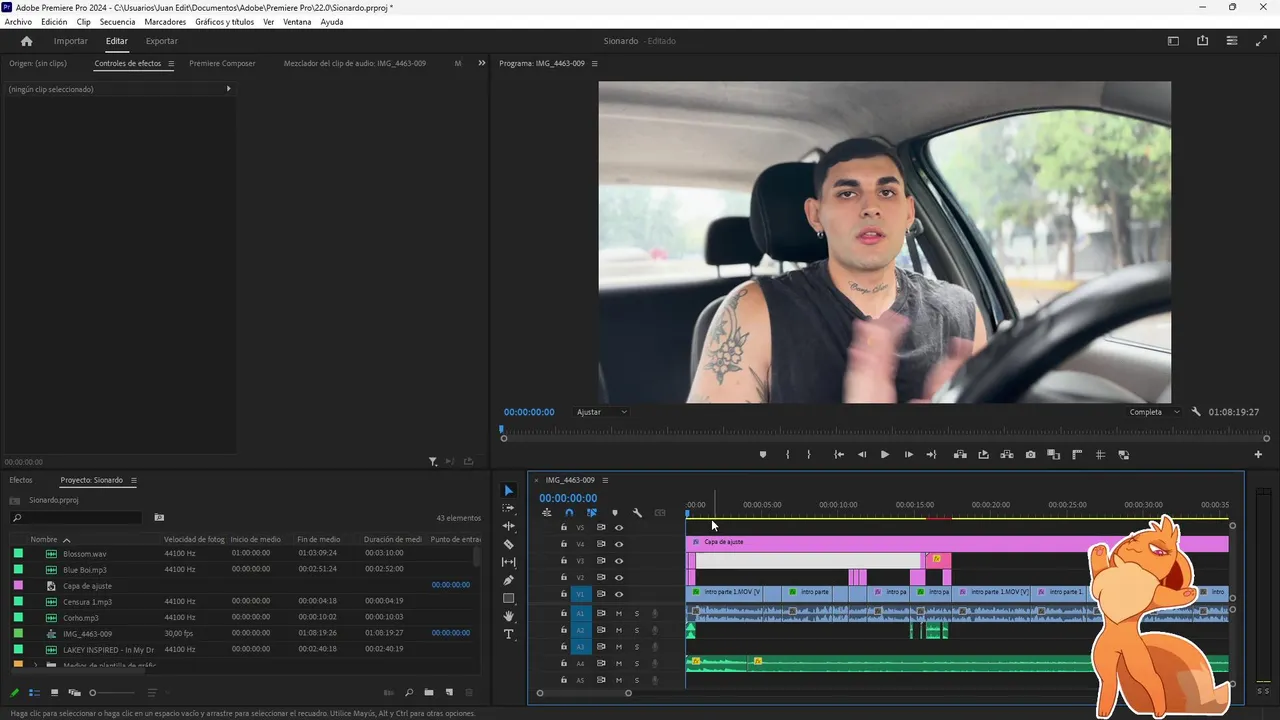The image size is (1280, 720).
Task: Open Quick Export icon in header
Action: 1202,41
